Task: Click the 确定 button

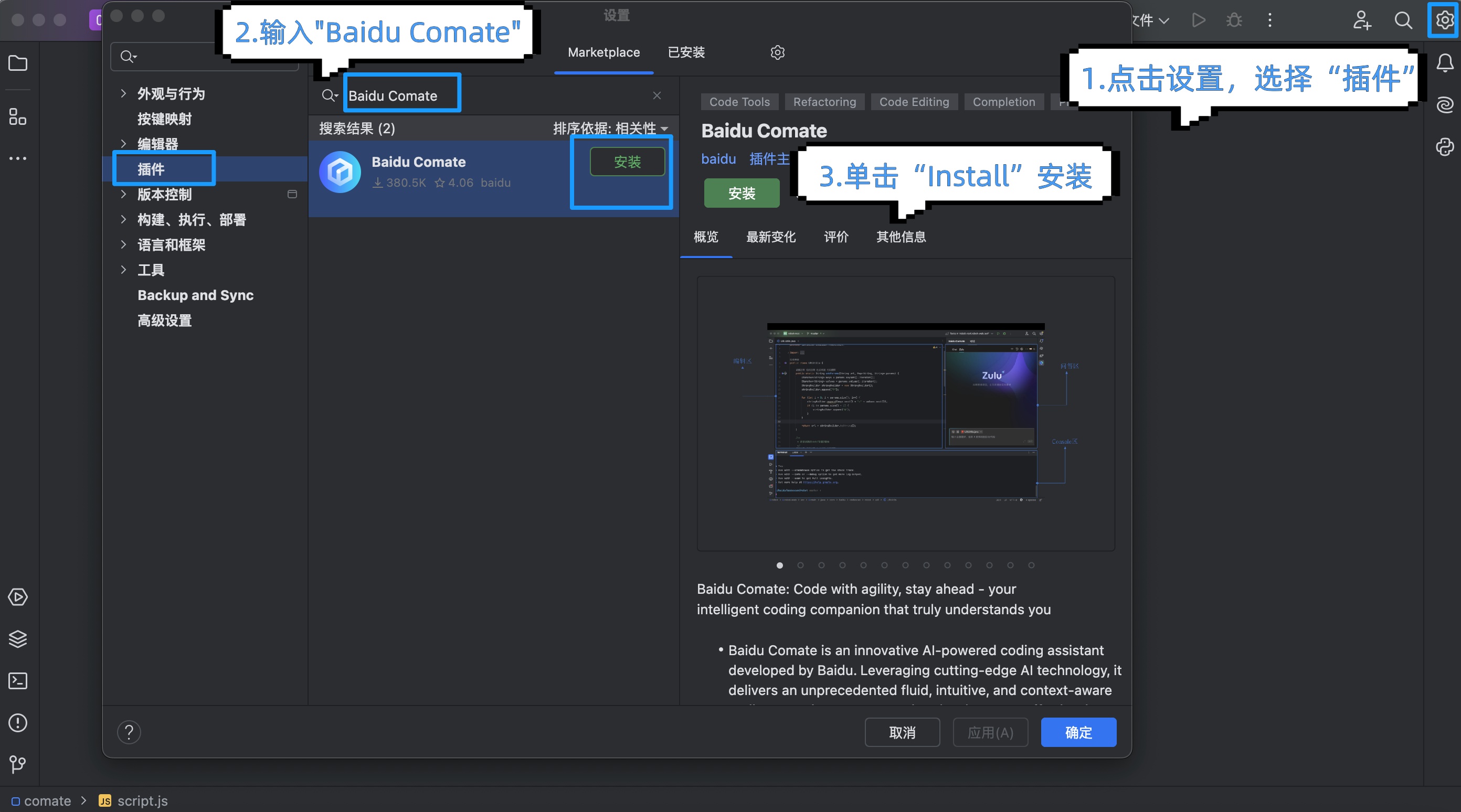Action: [x=1078, y=732]
